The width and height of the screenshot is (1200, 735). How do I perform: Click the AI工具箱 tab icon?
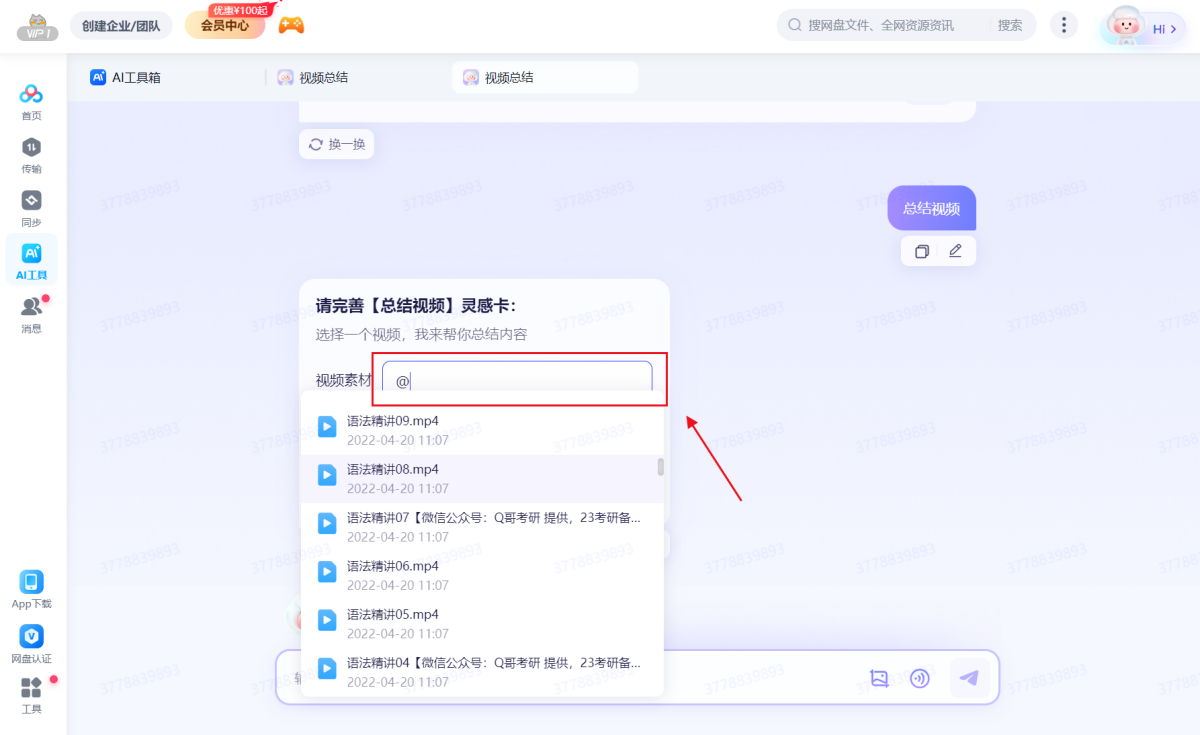pos(98,77)
